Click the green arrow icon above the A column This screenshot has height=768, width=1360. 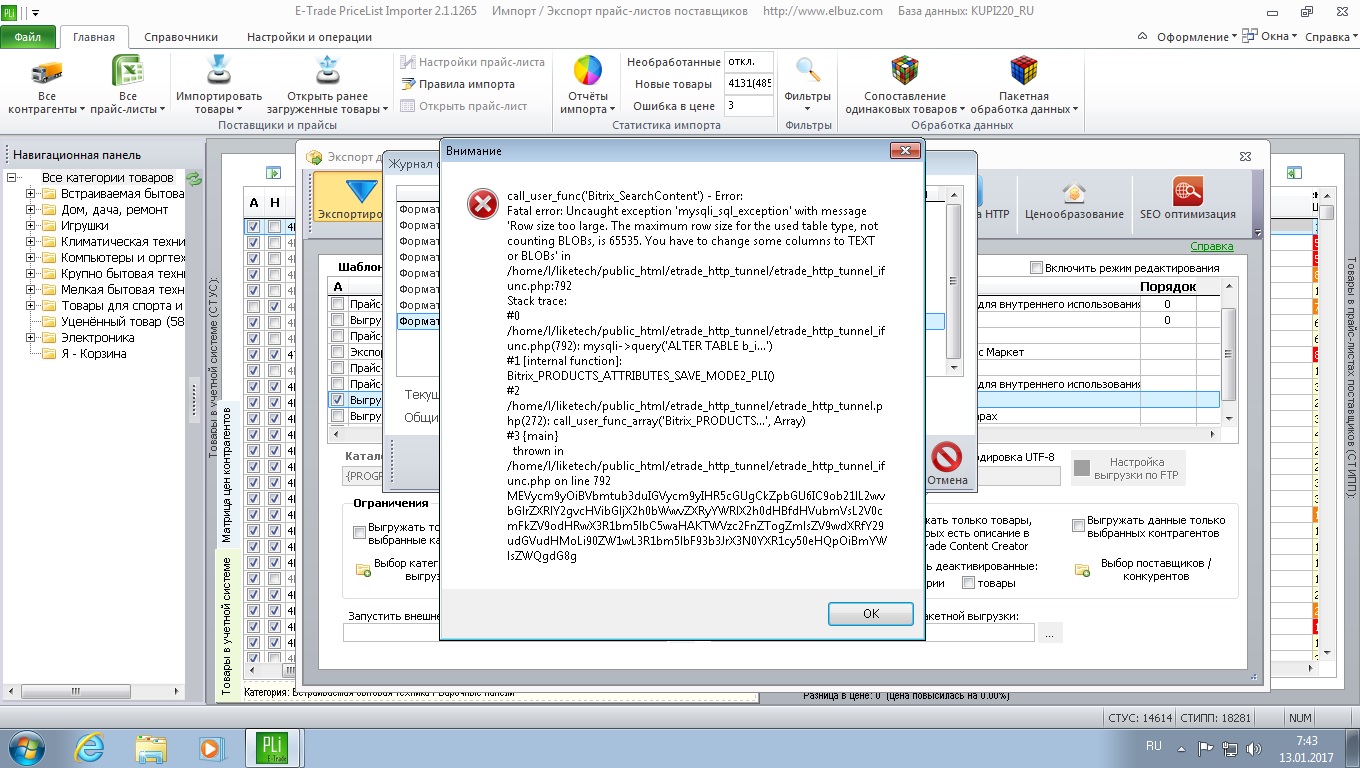pos(273,173)
